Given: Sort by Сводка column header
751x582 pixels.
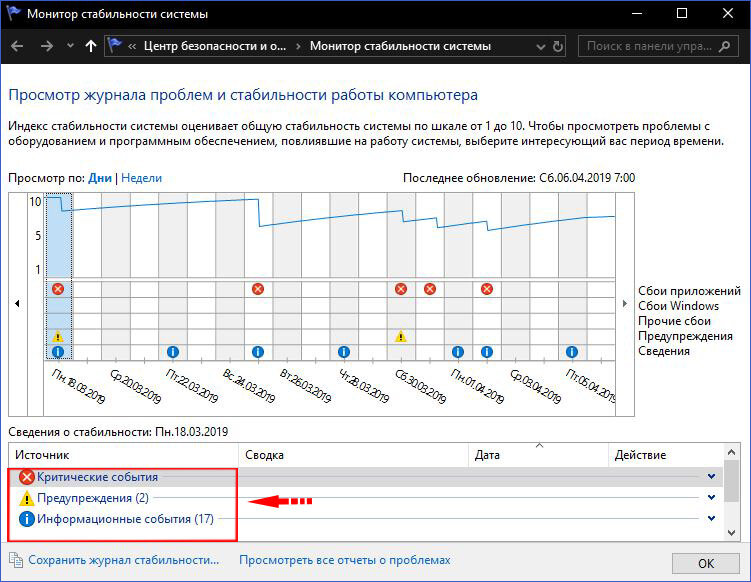Looking at the screenshot, I should coord(353,455).
